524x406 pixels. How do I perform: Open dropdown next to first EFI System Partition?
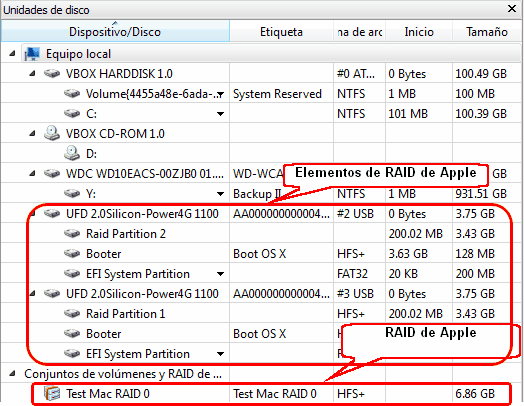[221, 274]
